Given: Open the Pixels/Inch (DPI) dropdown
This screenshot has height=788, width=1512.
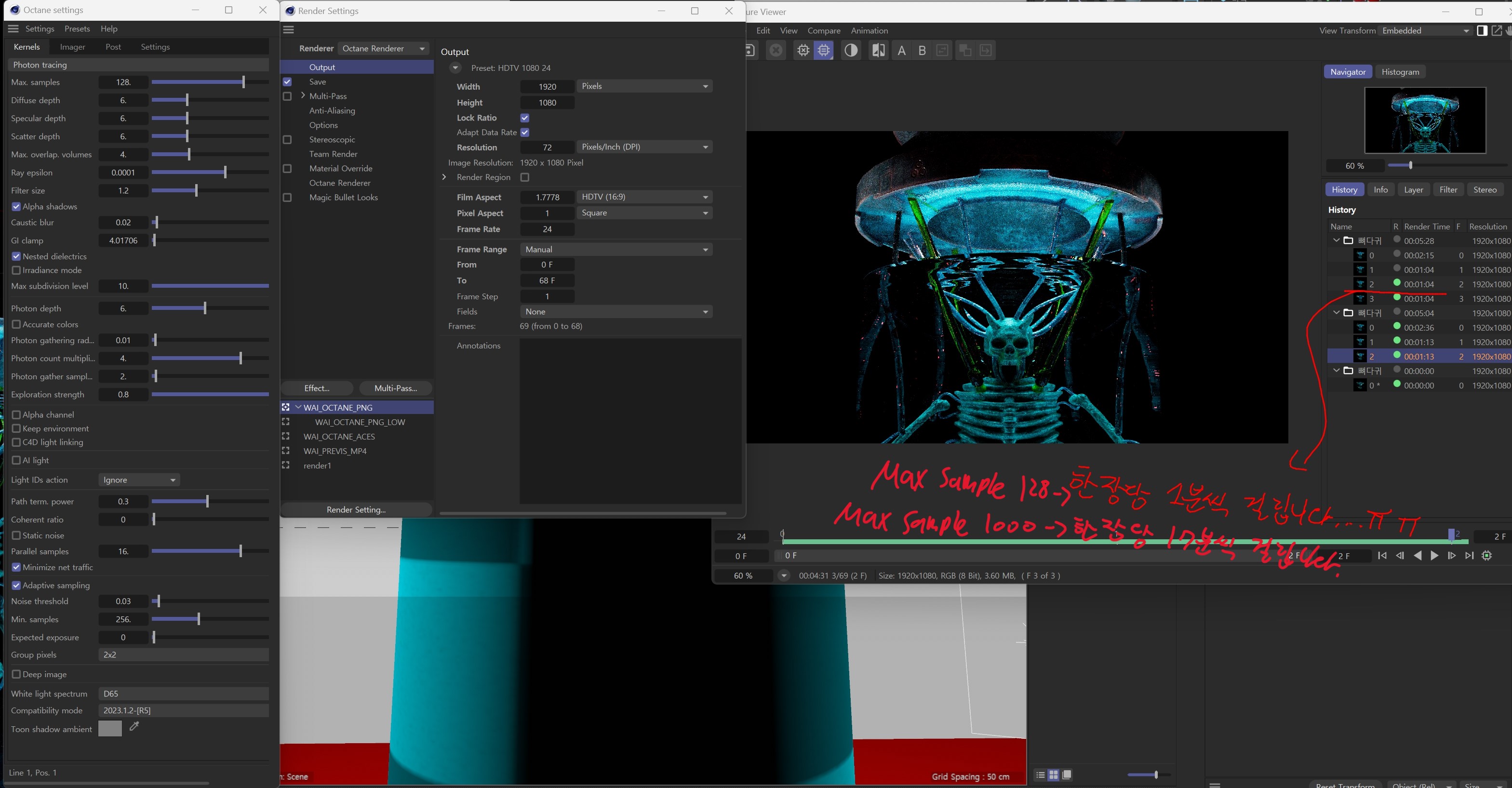Looking at the screenshot, I should [644, 147].
